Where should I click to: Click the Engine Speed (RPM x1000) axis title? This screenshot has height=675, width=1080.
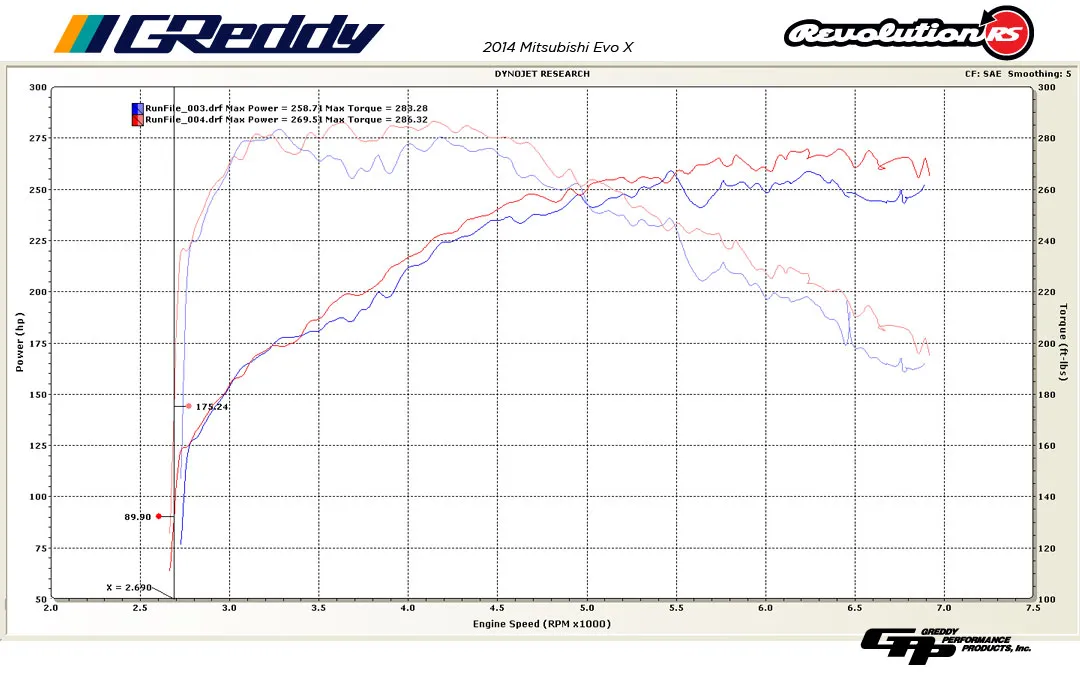pyautogui.click(x=541, y=623)
